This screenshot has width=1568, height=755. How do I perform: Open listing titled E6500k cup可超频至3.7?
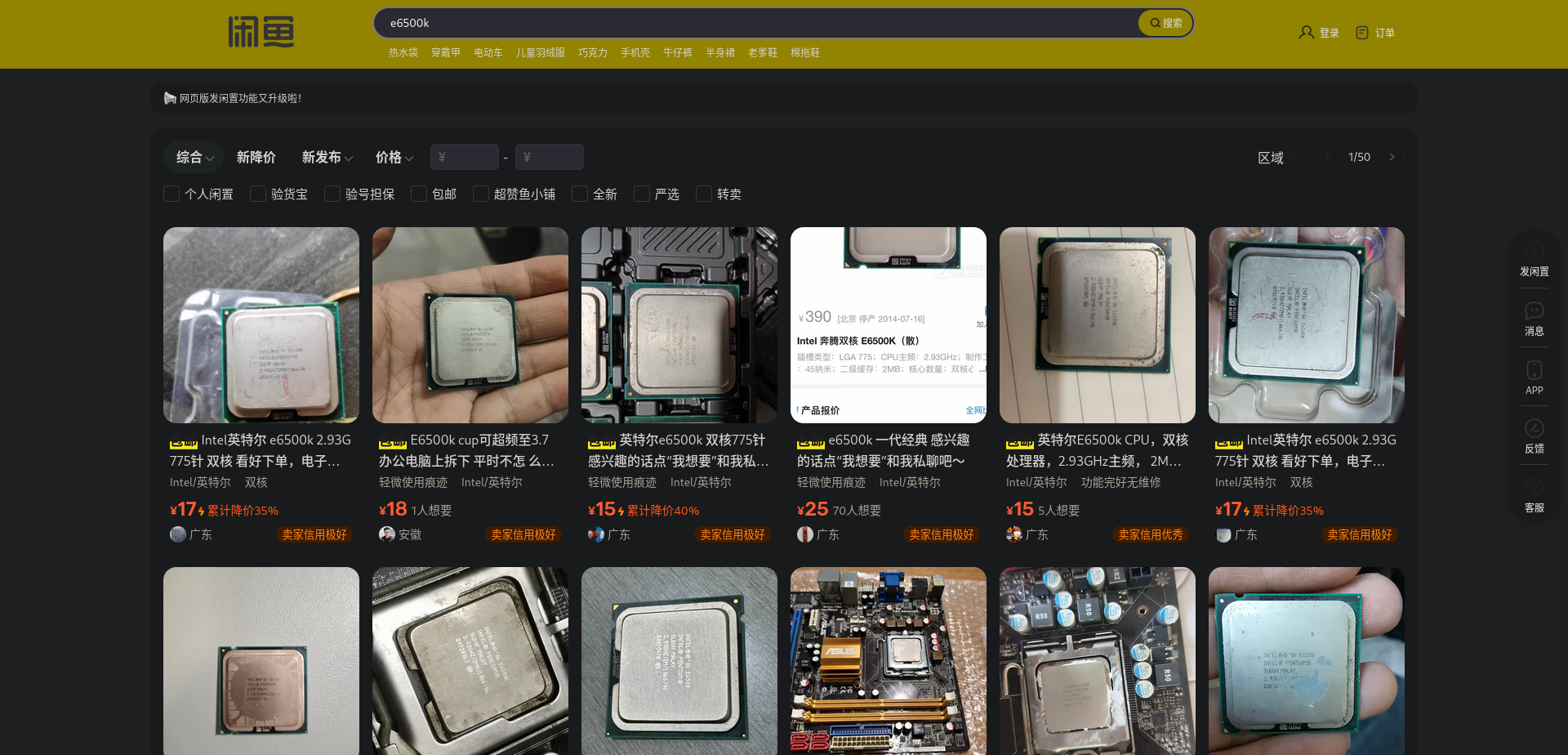[x=466, y=450]
